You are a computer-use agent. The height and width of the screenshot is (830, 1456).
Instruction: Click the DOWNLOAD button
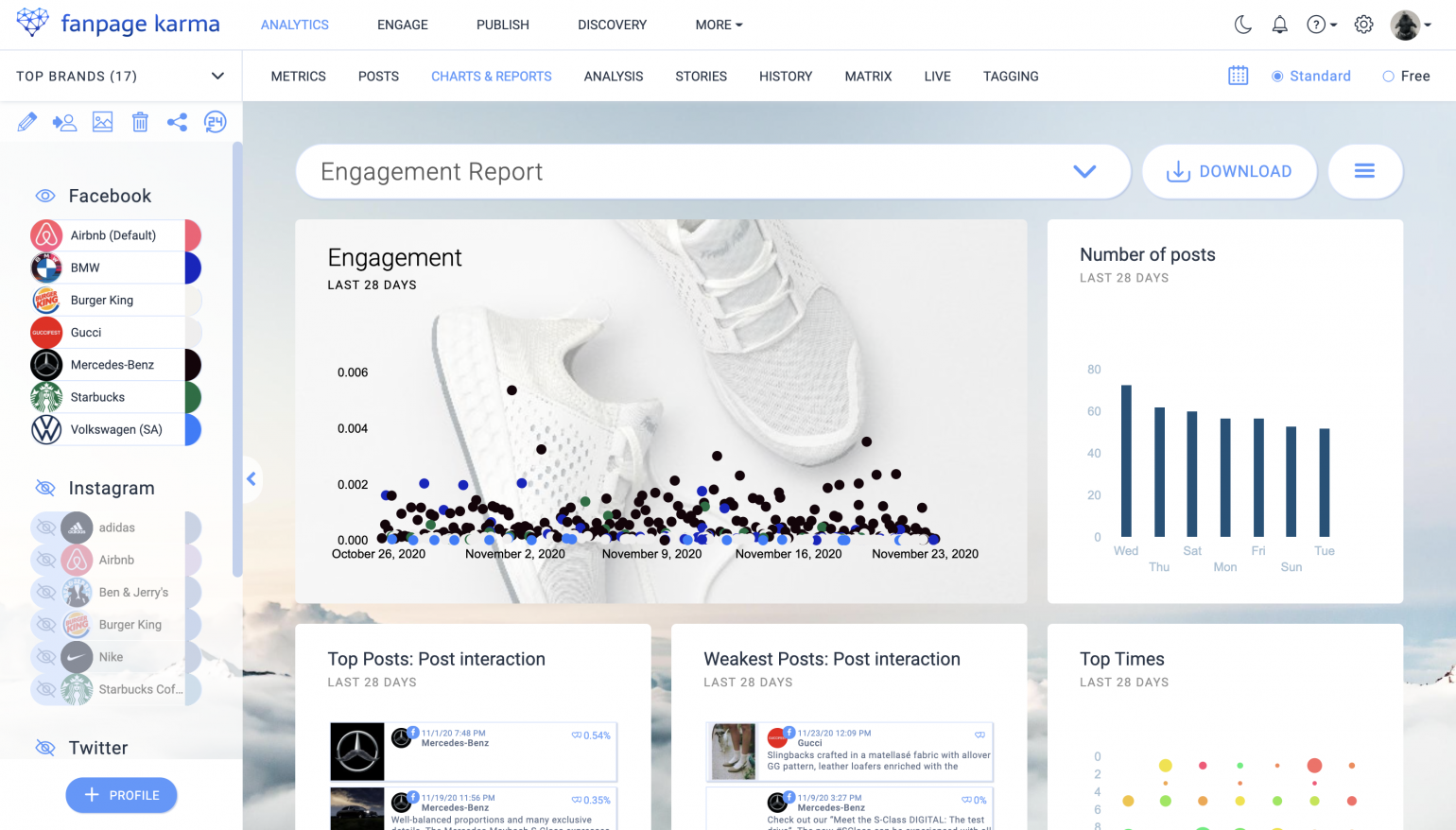coord(1230,171)
